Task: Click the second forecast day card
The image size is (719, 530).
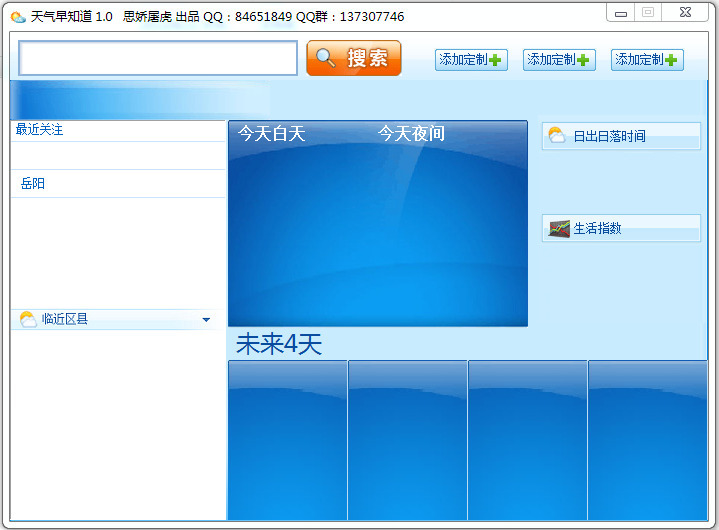Action: click(x=408, y=440)
